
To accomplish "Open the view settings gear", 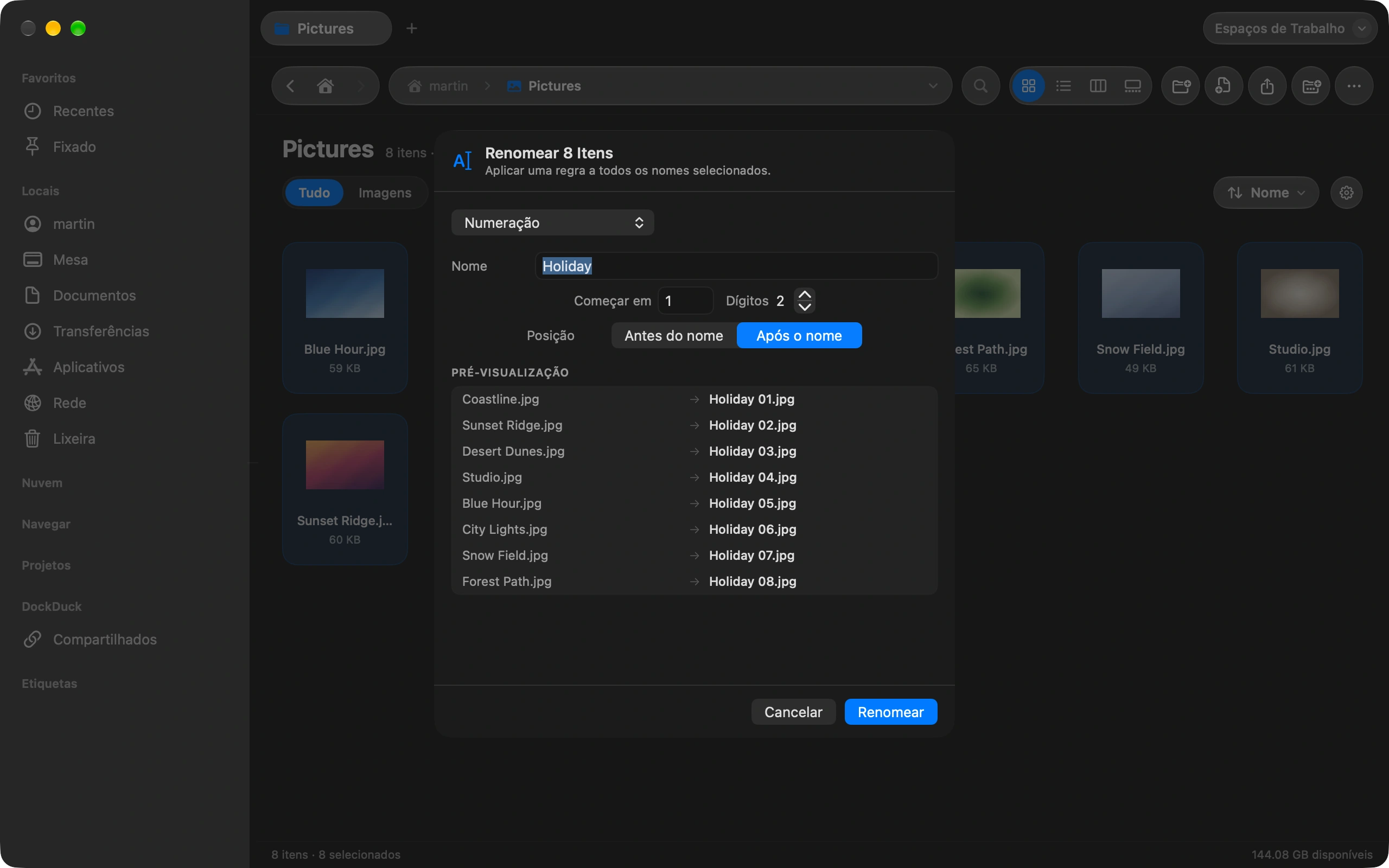I will point(1347,192).
